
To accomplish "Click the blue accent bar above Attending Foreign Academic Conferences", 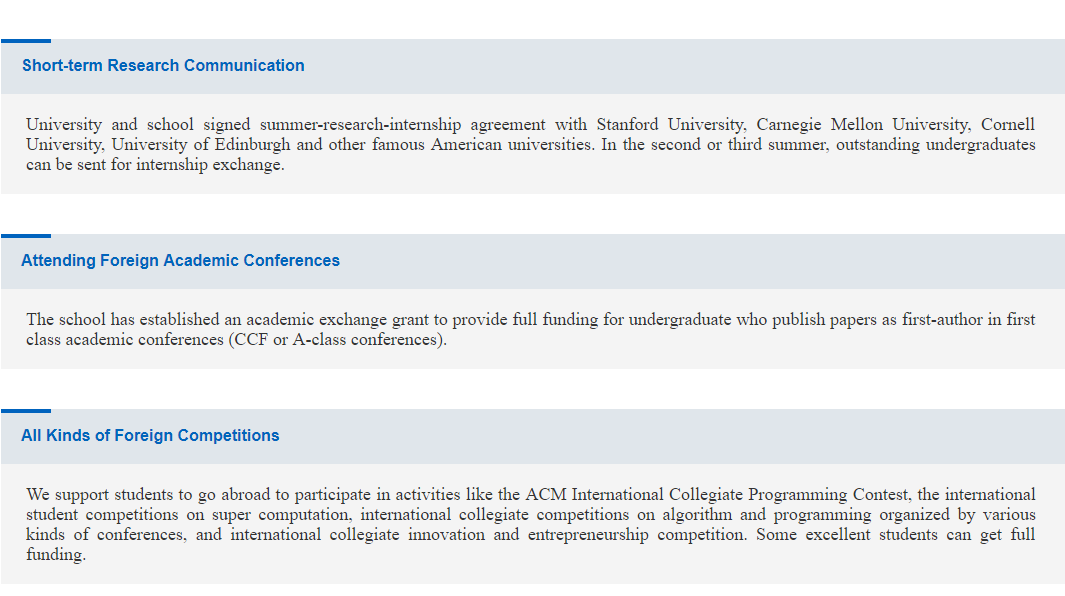I will [x=26, y=236].
